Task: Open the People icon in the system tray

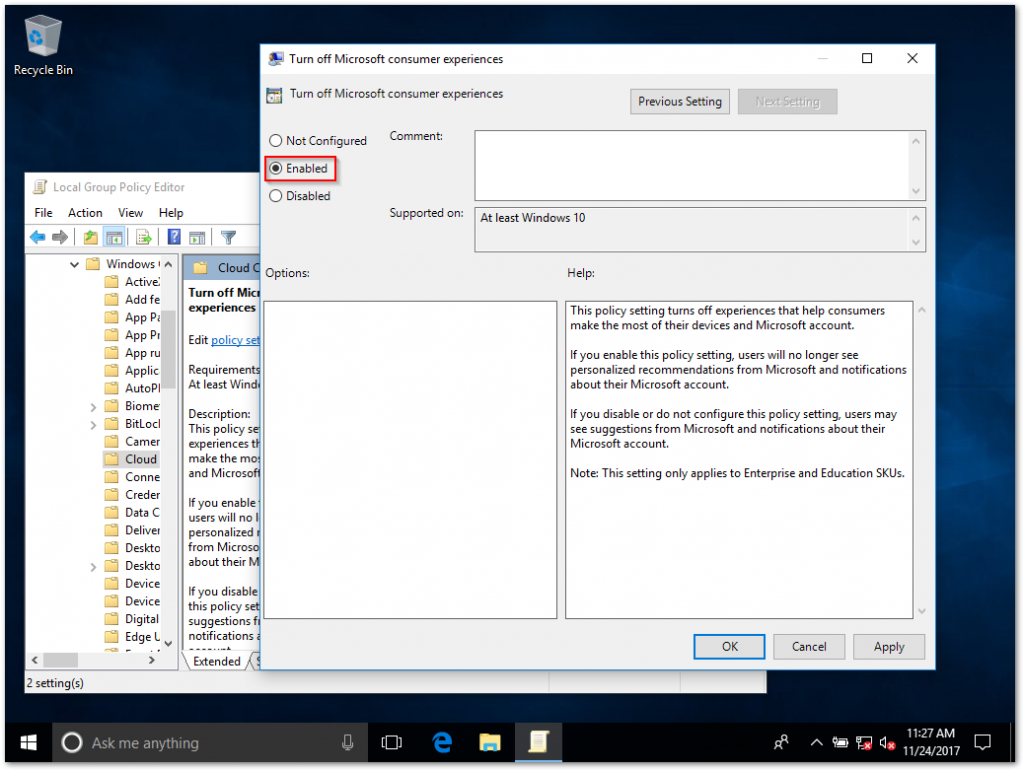Action: tap(781, 742)
